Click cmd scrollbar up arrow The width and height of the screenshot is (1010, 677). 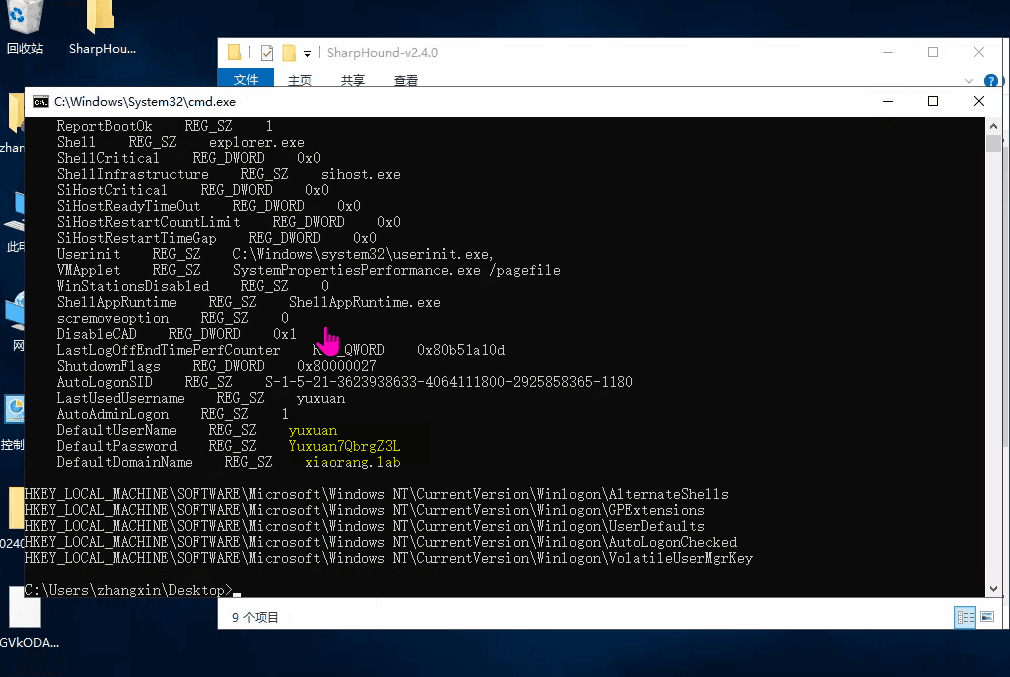click(x=993, y=126)
